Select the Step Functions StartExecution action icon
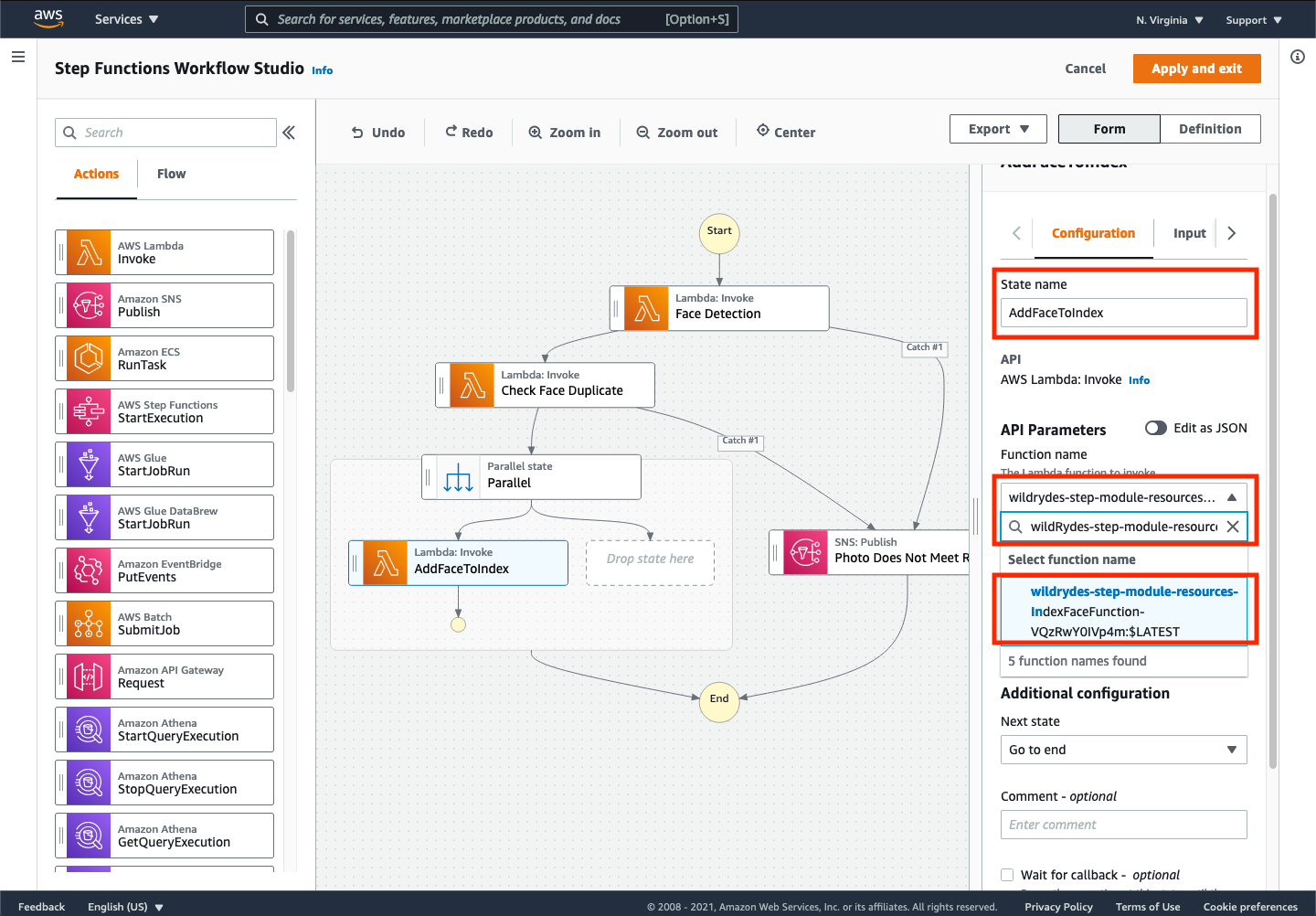 (x=89, y=411)
